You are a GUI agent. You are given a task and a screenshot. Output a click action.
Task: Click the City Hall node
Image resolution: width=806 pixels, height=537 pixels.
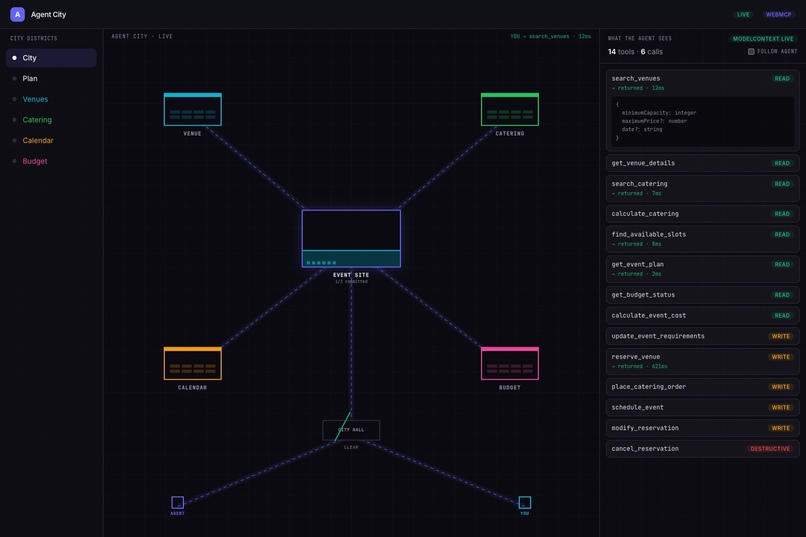[351, 430]
